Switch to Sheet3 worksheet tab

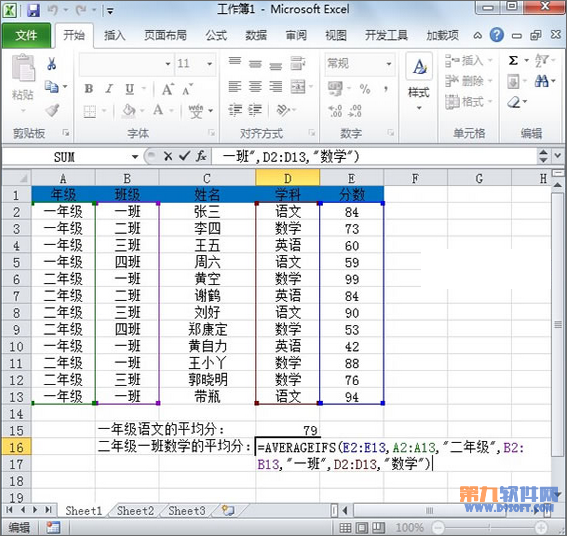click(x=187, y=511)
